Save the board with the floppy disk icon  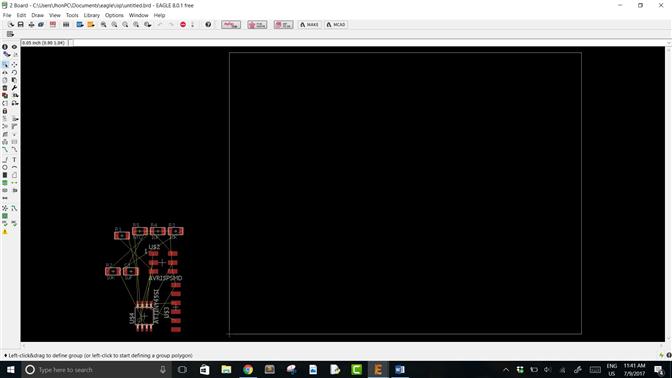coord(21,24)
